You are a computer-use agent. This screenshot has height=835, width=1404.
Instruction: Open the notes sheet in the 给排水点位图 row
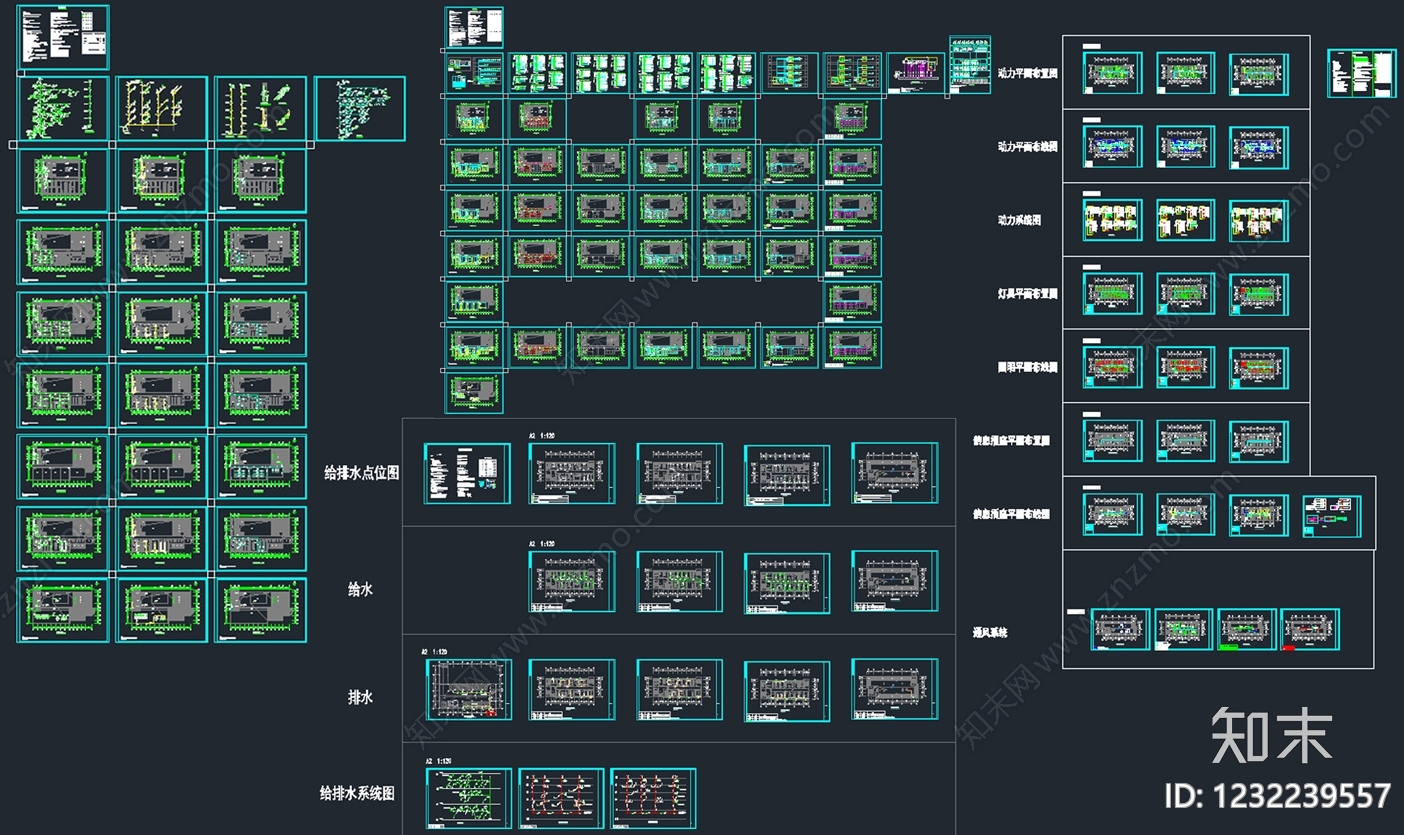point(467,473)
